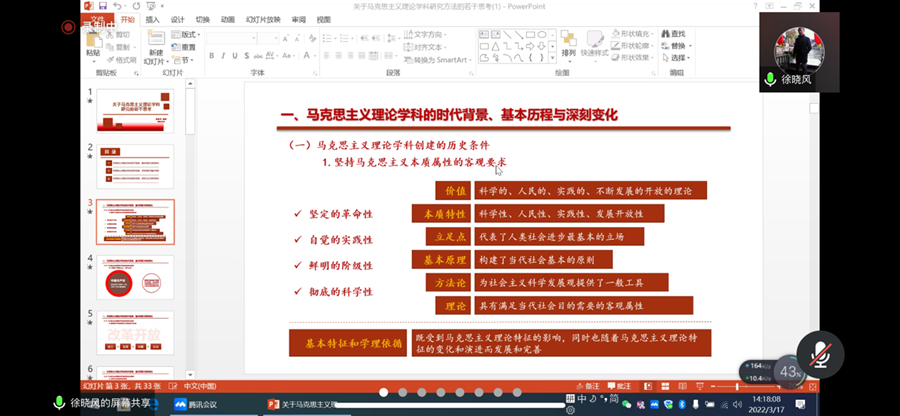Click the Reset (重置) slide icon
This screenshot has width=900, height=416.
pos(186,47)
